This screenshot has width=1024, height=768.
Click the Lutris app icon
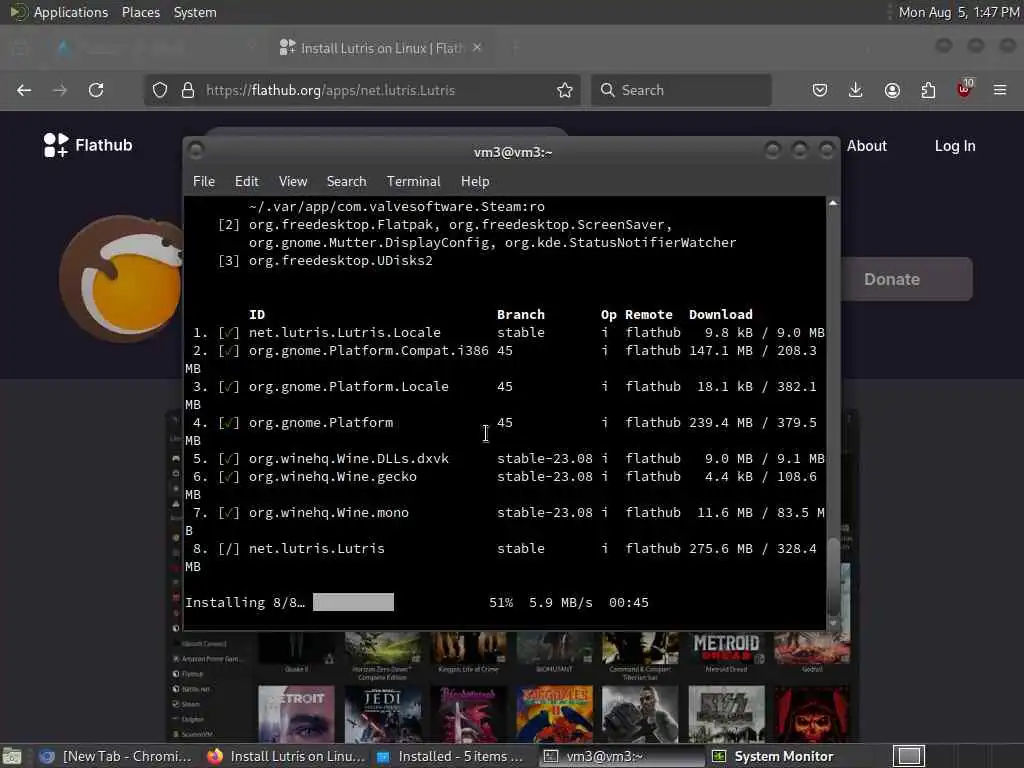pyautogui.click(x=121, y=279)
